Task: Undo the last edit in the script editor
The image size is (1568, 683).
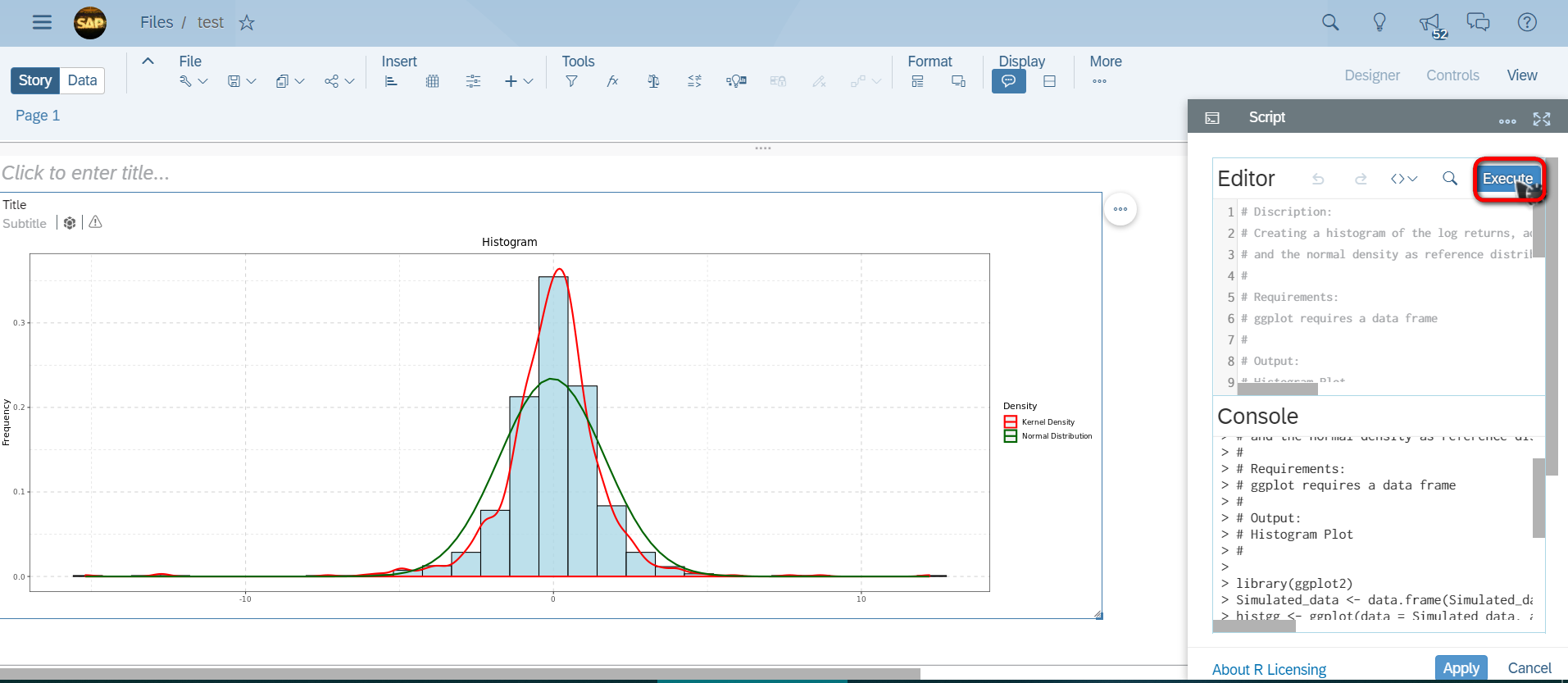Action: tap(1318, 179)
